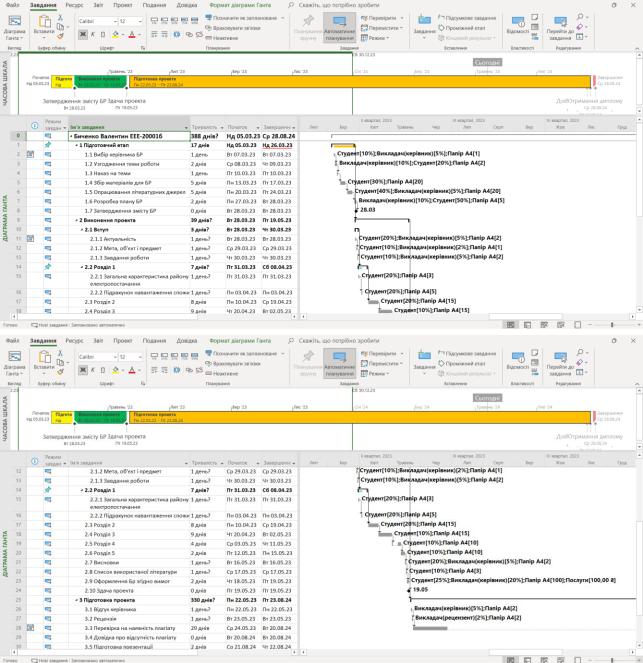Click the Tell me search field in top window
Screen dimensions: 643x663
339,5
